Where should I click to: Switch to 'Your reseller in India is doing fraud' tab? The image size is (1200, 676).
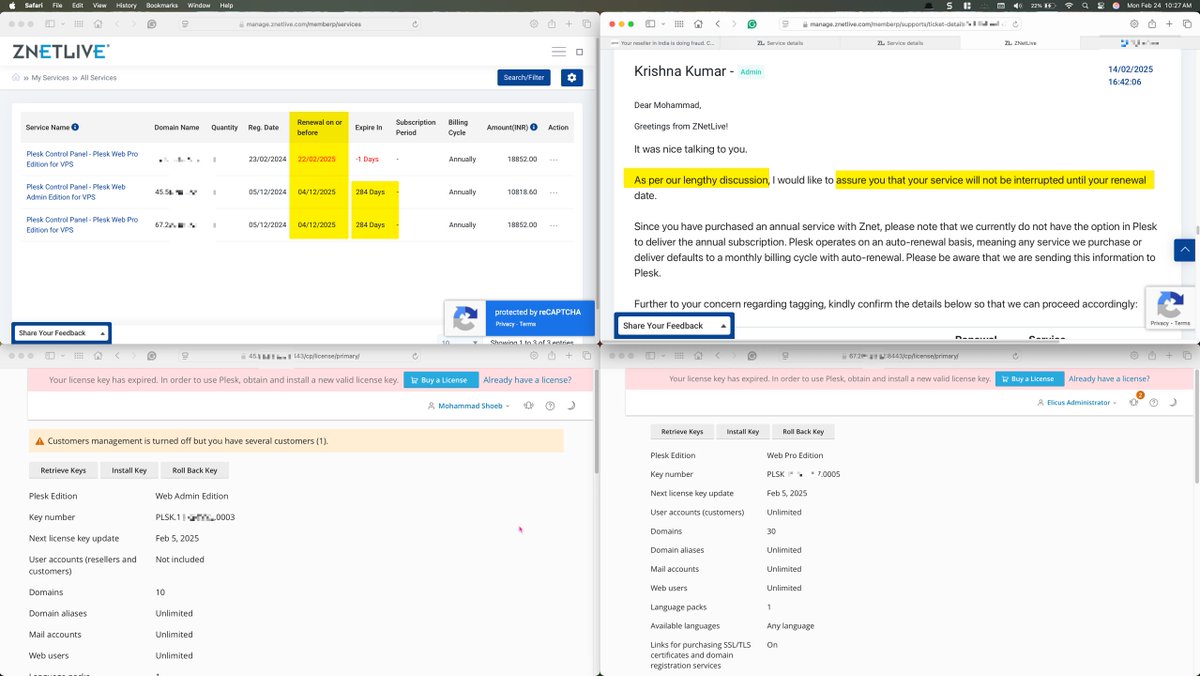point(660,43)
